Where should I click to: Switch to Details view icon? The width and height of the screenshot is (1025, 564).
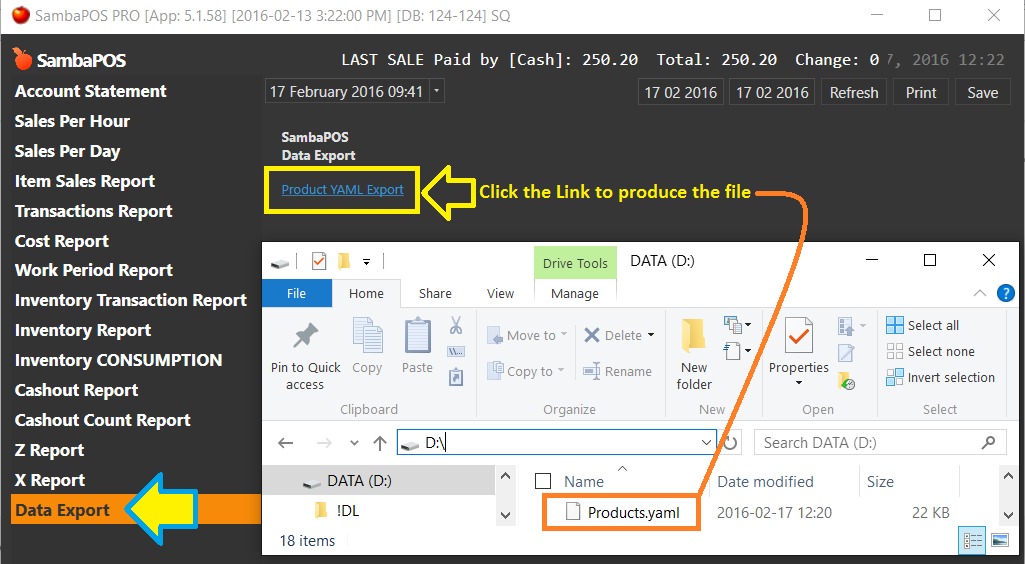tap(973, 540)
